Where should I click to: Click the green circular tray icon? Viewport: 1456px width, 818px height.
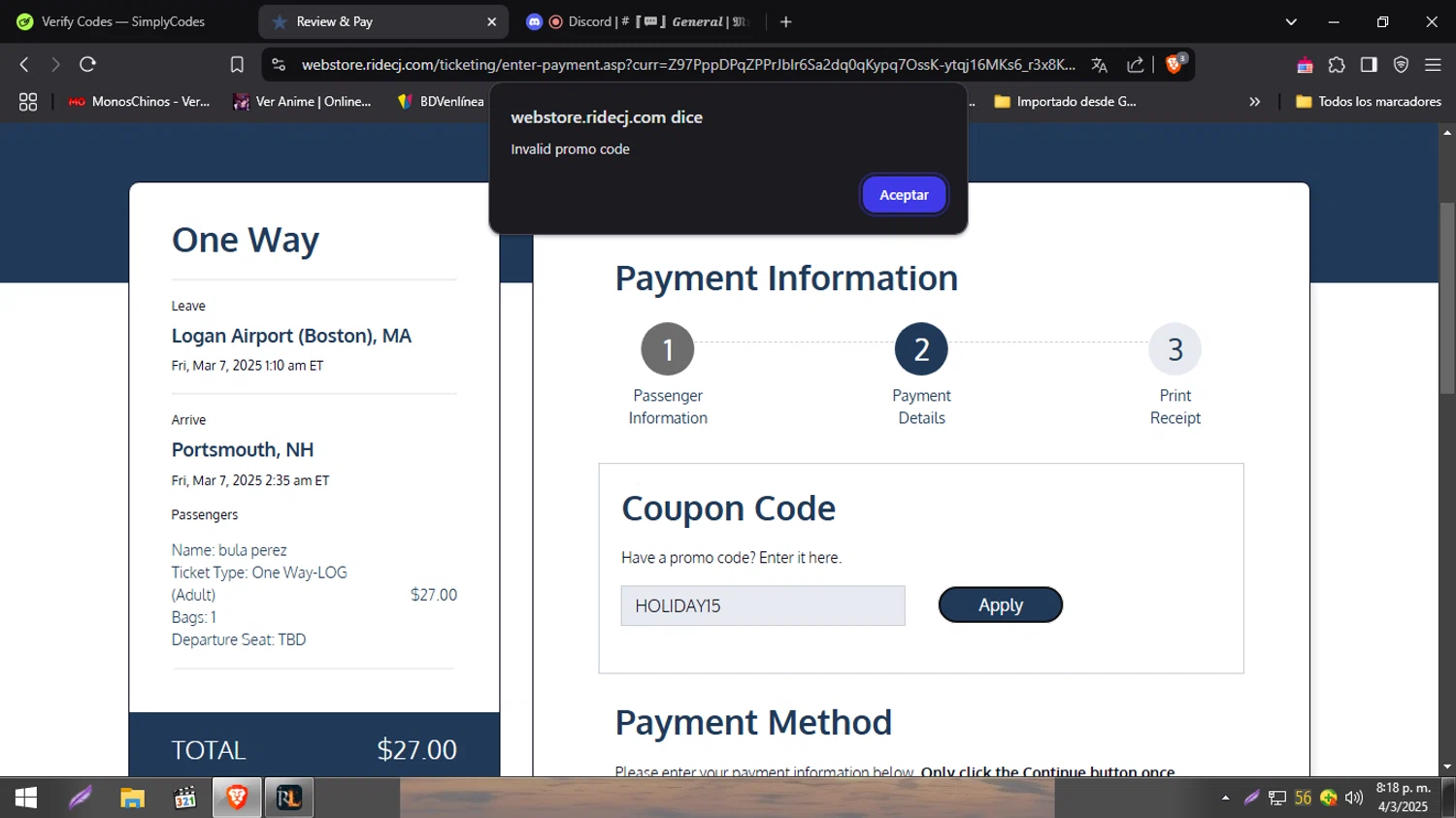click(1328, 798)
